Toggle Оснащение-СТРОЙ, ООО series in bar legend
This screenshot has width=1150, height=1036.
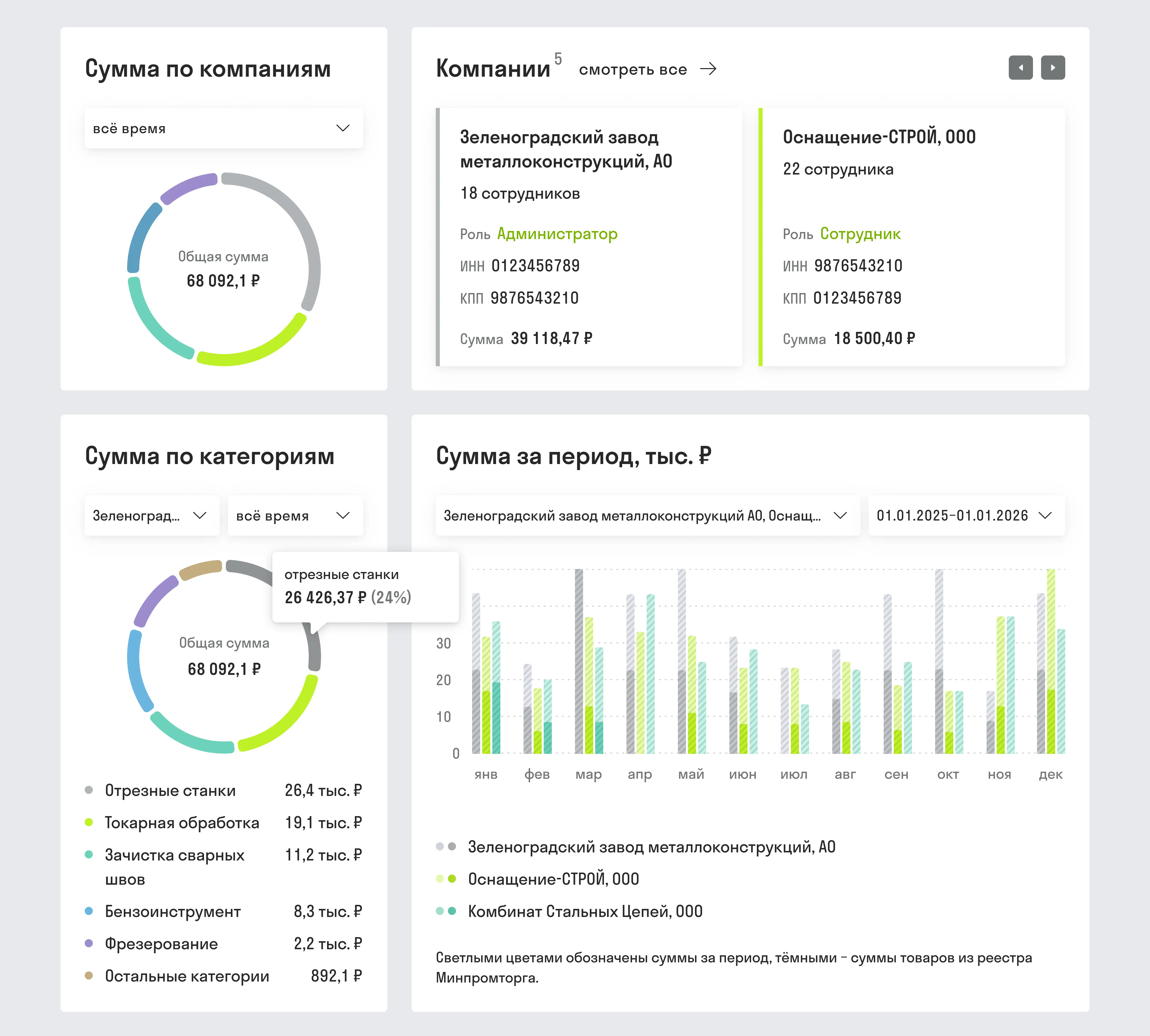coord(537,879)
